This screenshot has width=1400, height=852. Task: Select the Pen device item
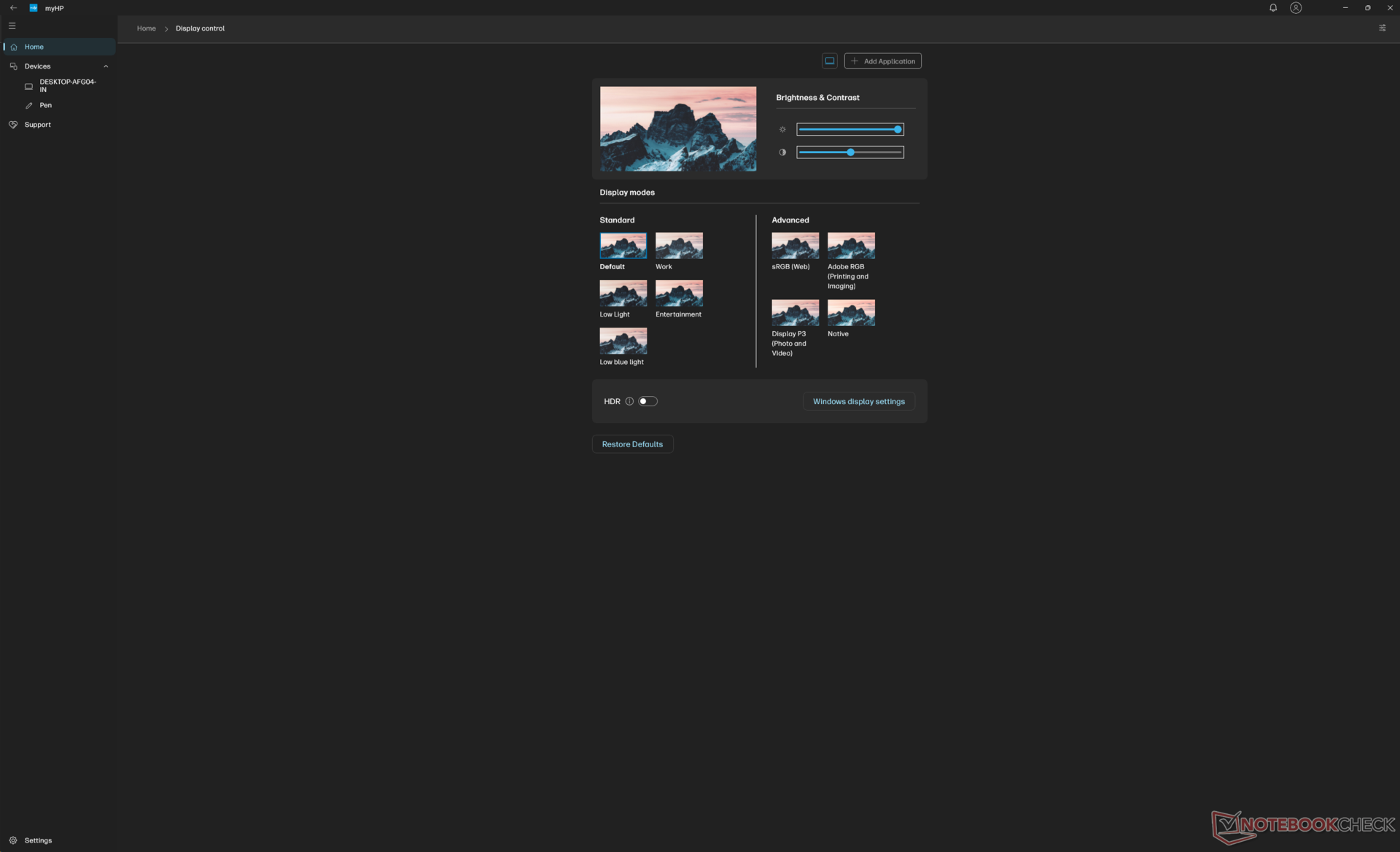pos(45,105)
